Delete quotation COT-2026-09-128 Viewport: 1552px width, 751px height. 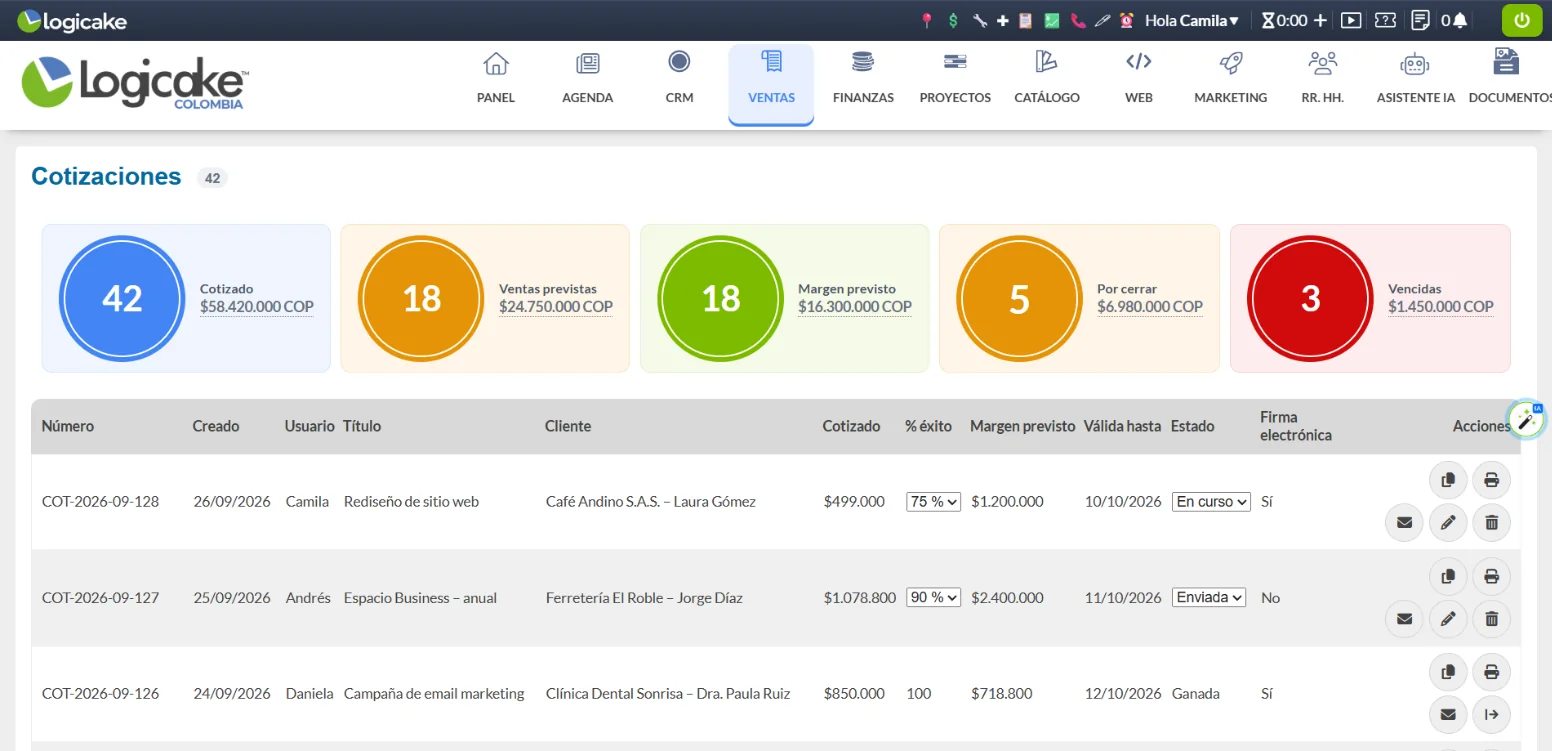tap(1491, 522)
